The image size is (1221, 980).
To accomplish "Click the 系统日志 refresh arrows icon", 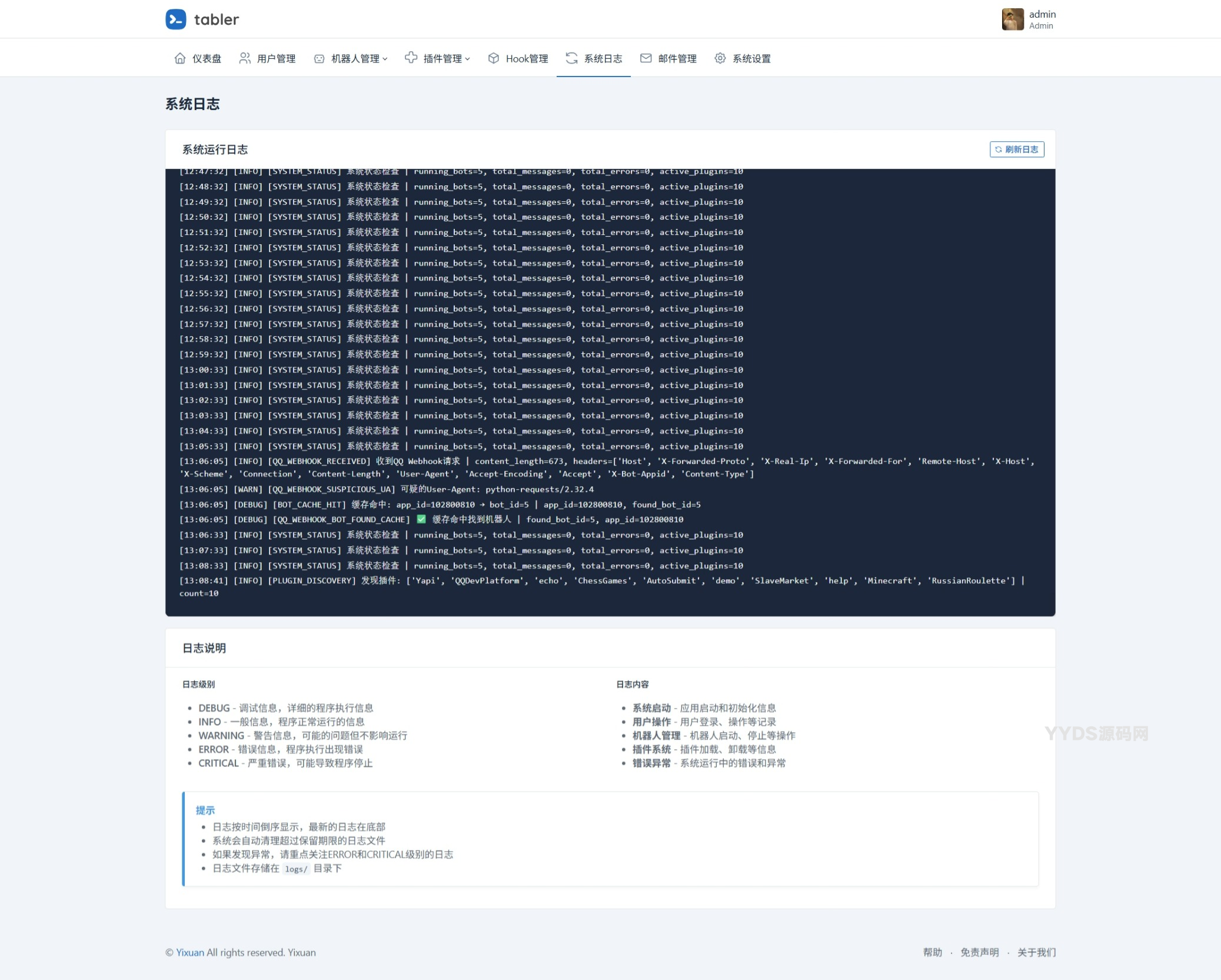I will click(571, 58).
